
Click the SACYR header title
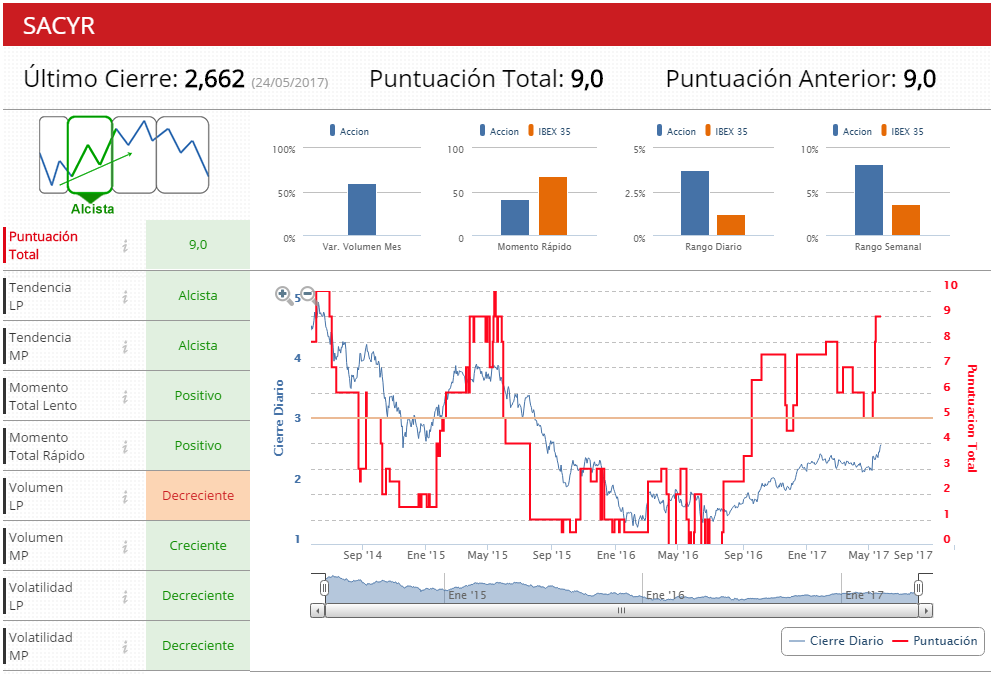[x=58, y=25]
